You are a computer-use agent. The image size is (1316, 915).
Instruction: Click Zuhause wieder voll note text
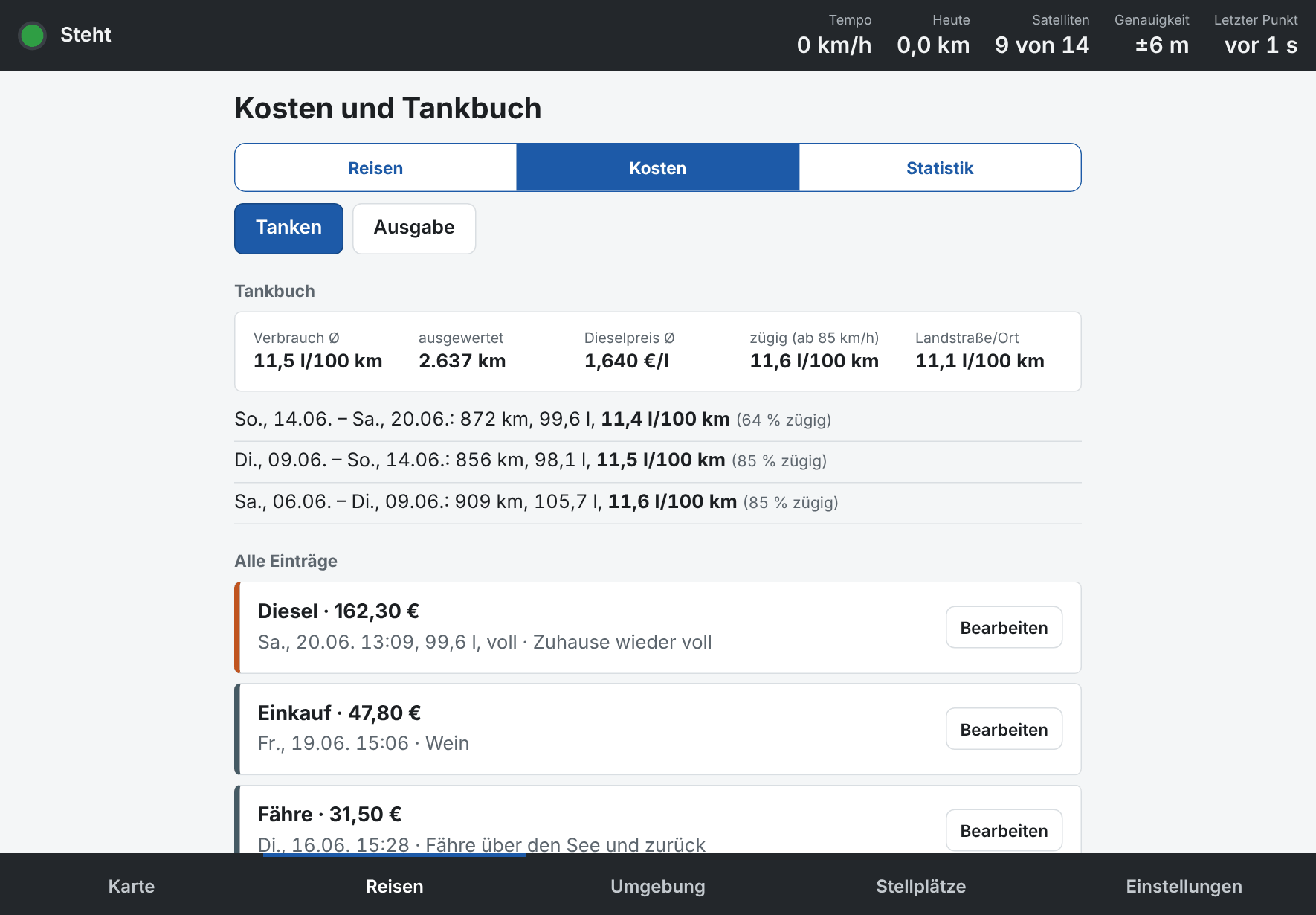(x=622, y=642)
